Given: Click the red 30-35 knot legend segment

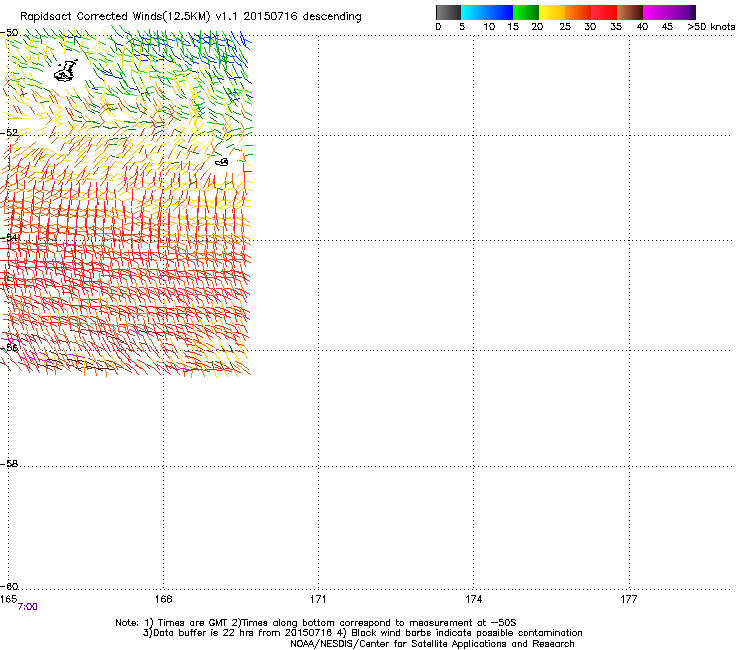Looking at the screenshot, I should click(x=604, y=12).
